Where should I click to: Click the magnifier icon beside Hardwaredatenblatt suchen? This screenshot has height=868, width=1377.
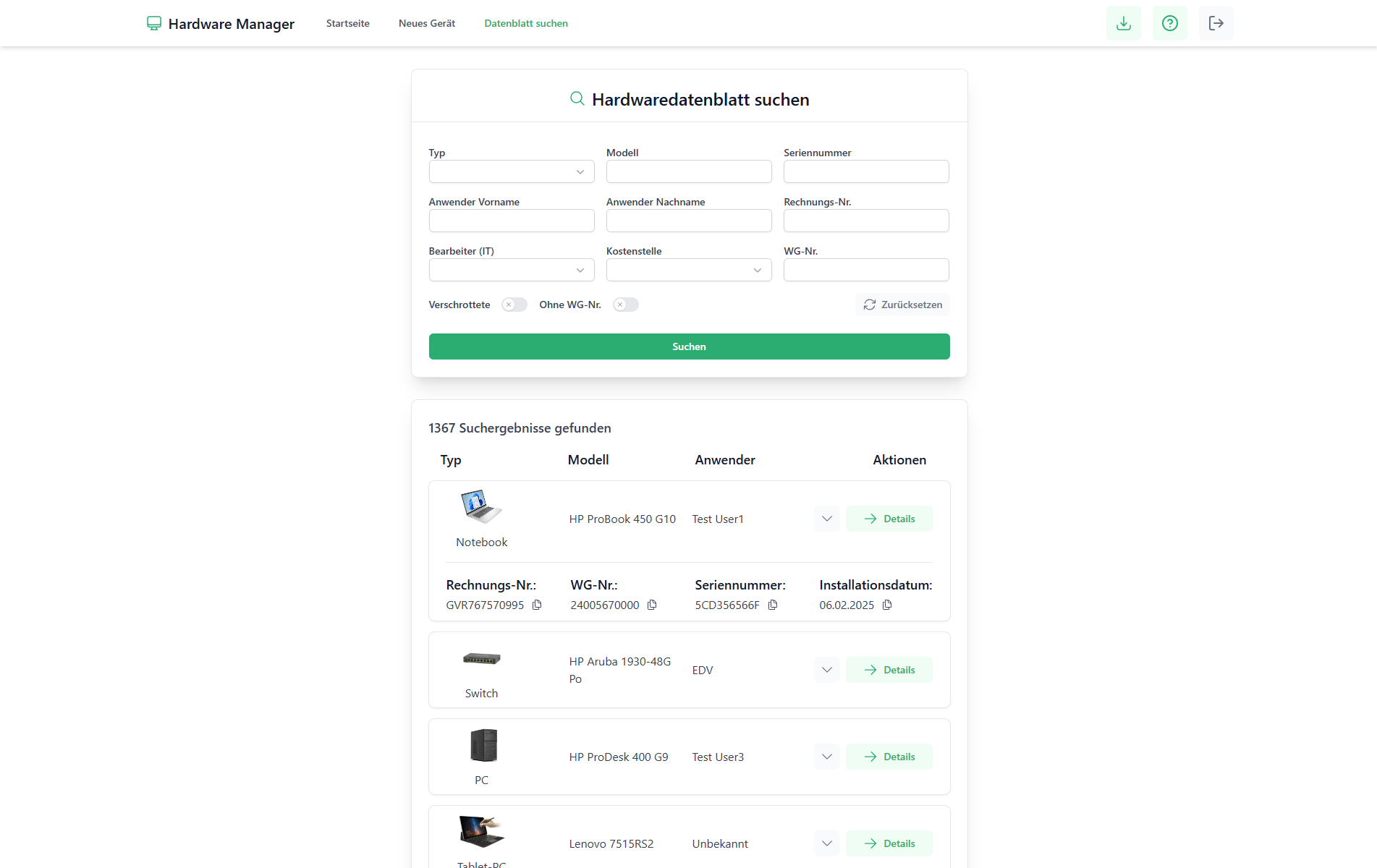[x=577, y=98]
